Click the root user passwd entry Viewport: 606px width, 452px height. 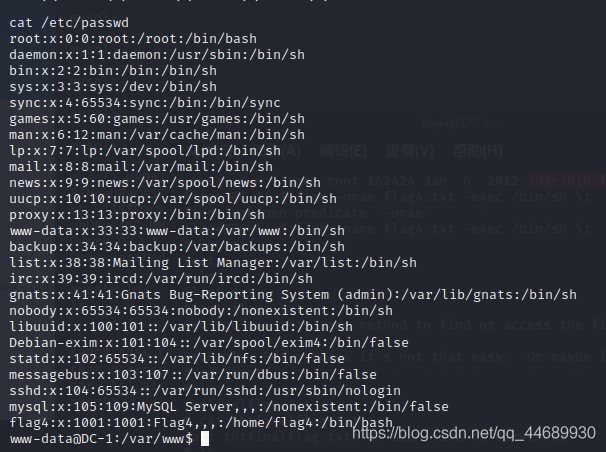coord(132,39)
